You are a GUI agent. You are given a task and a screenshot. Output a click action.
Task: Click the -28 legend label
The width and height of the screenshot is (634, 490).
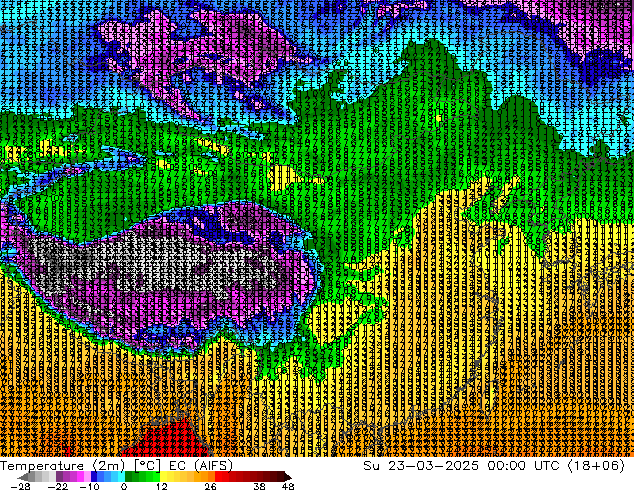[21, 486]
